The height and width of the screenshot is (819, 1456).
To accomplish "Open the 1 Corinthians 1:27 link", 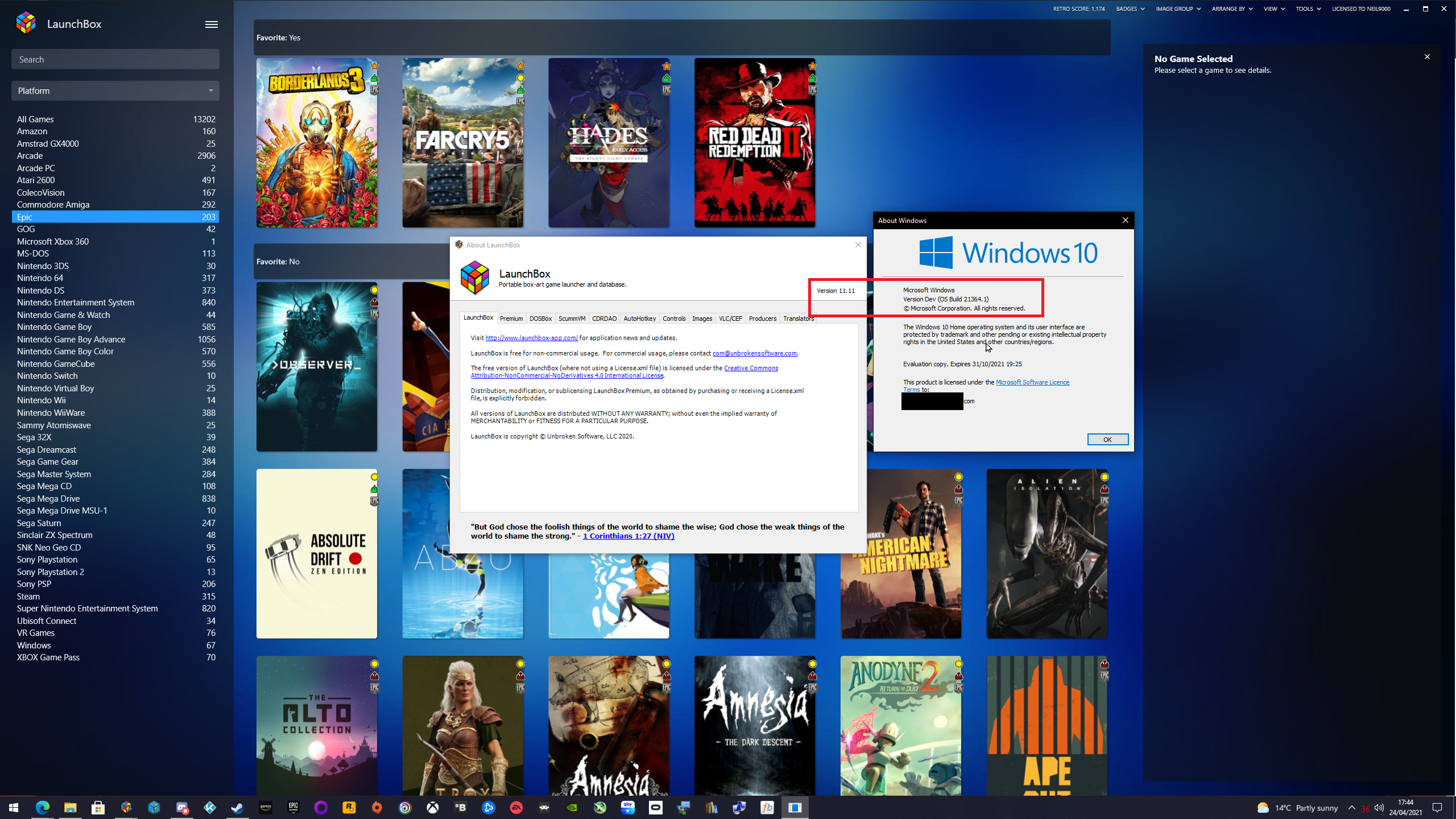I will tap(628, 536).
